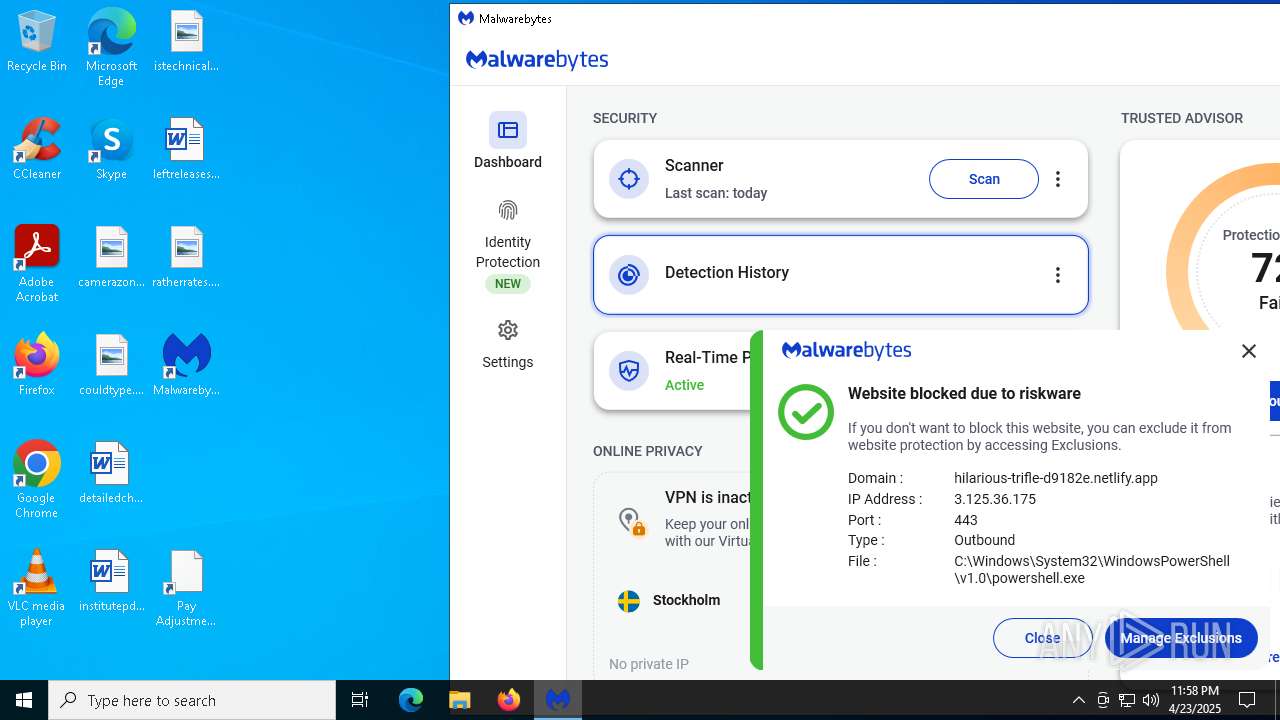Click the Detection History radar icon
Screen dimensions: 1280x720
(x=629, y=275)
